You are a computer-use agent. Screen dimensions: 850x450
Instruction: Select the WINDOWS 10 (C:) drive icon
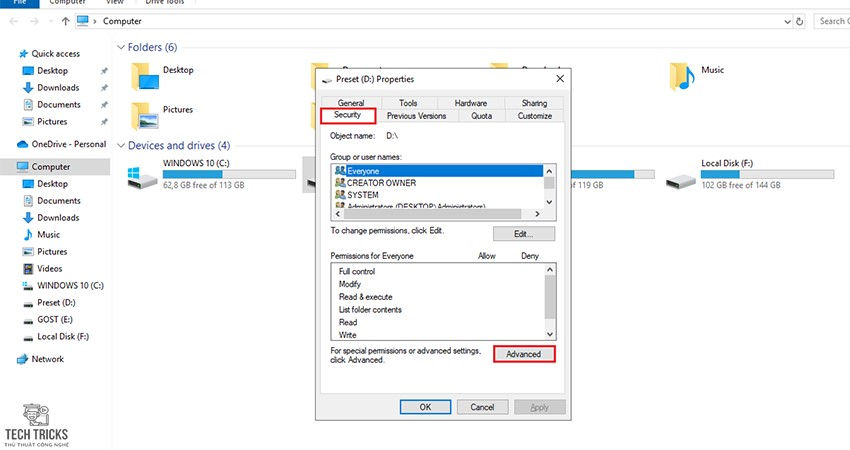pyautogui.click(x=142, y=177)
